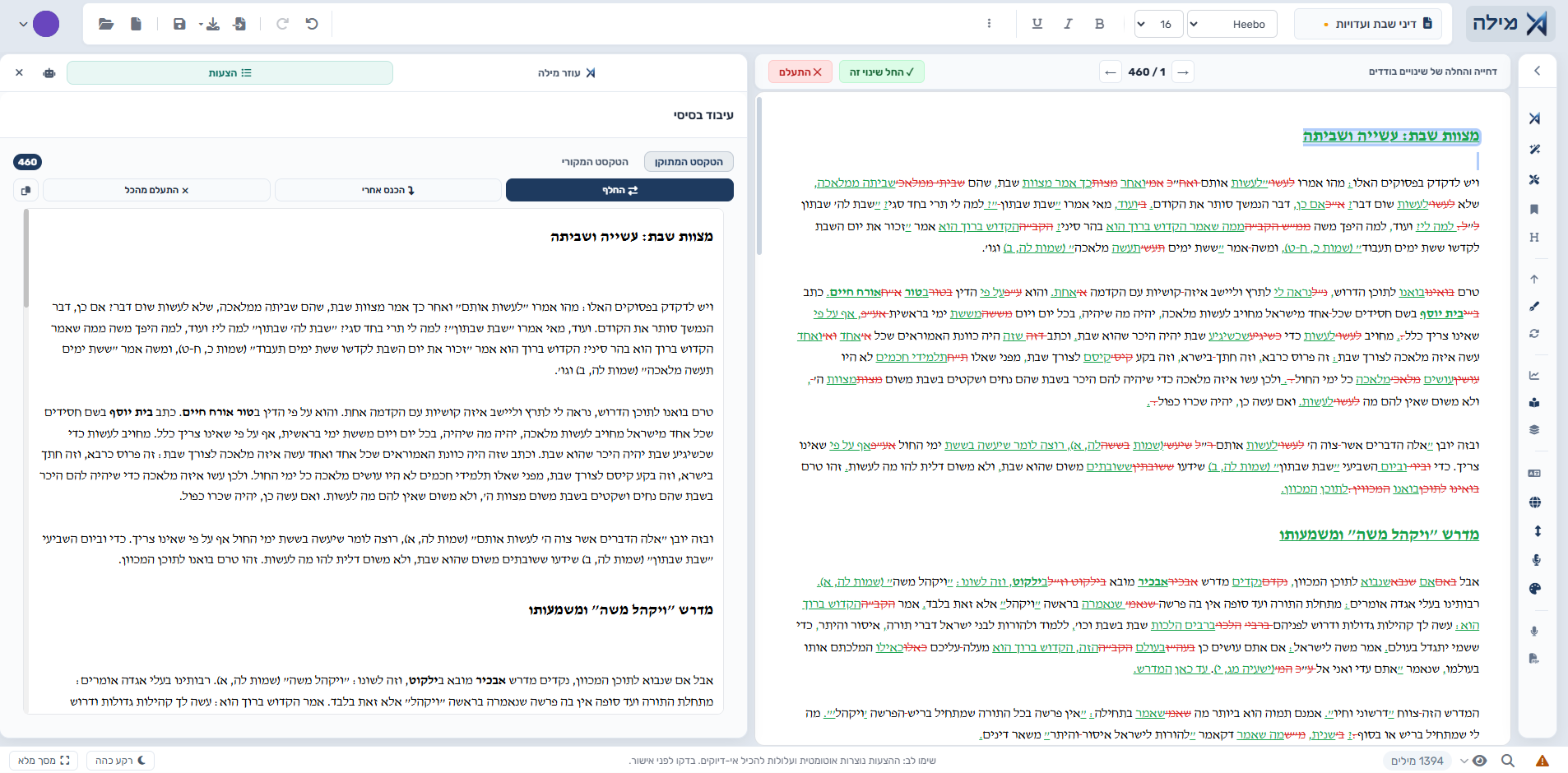Viewport: 1568px width, 773px height.
Task: Open the chart statistics sidebar icon
Action: (x=1534, y=375)
